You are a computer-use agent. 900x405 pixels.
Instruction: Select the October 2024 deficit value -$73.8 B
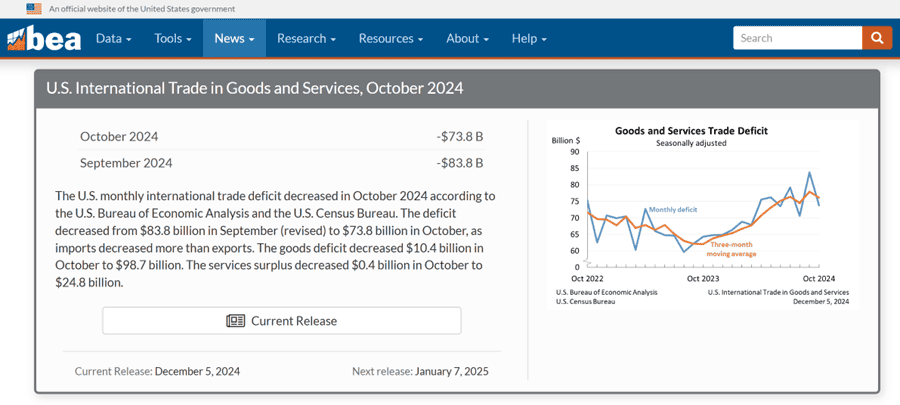tap(459, 137)
